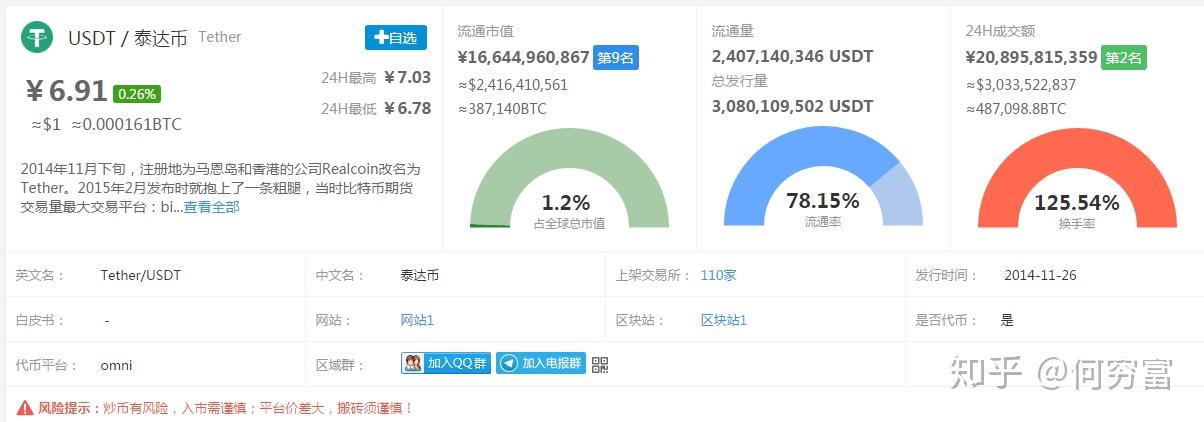Click the ≈387,140BTC value
This screenshot has height=422, width=1204.
pyautogui.click(x=502, y=109)
